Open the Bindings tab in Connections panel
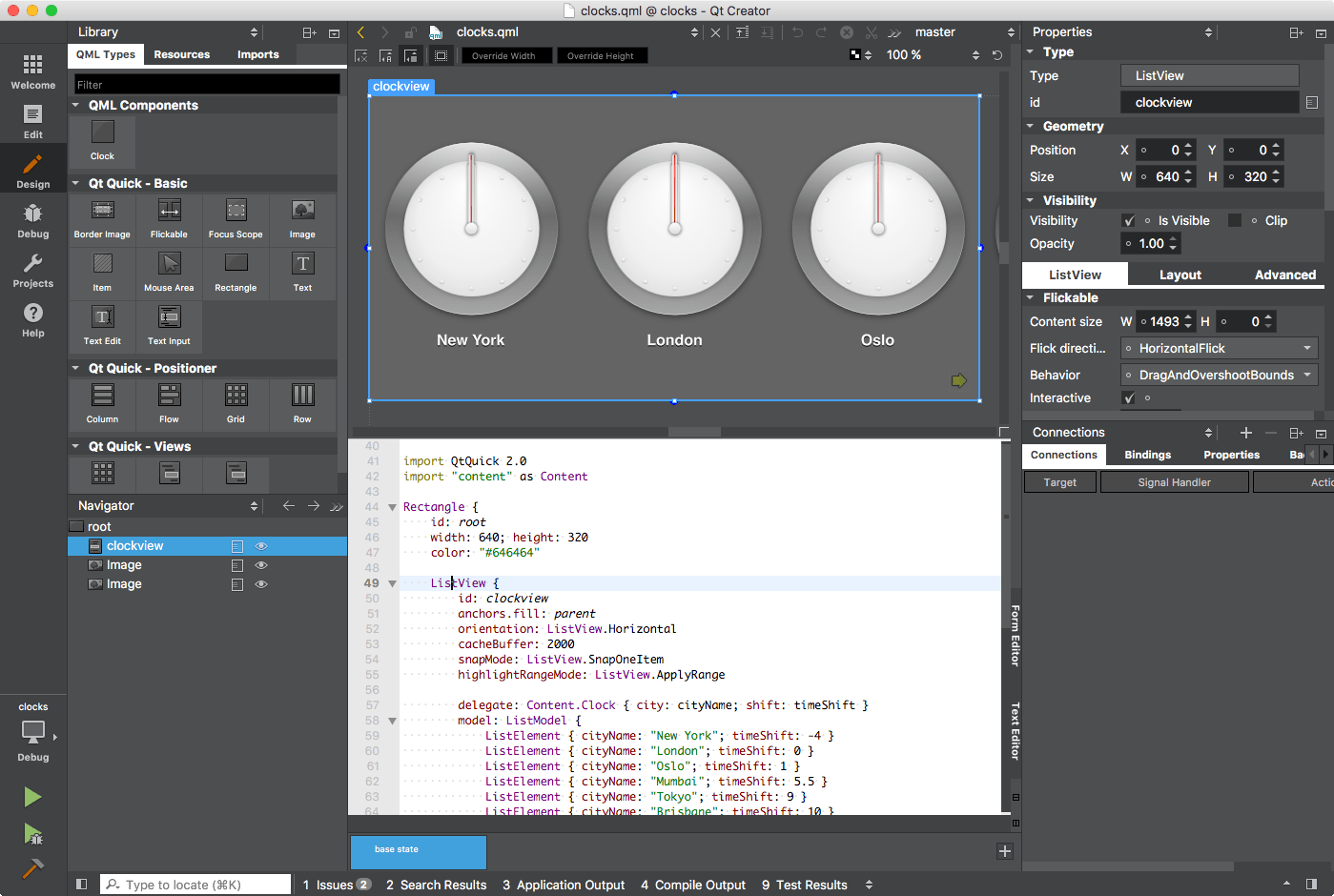The width and height of the screenshot is (1334, 896). click(1147, 455)
